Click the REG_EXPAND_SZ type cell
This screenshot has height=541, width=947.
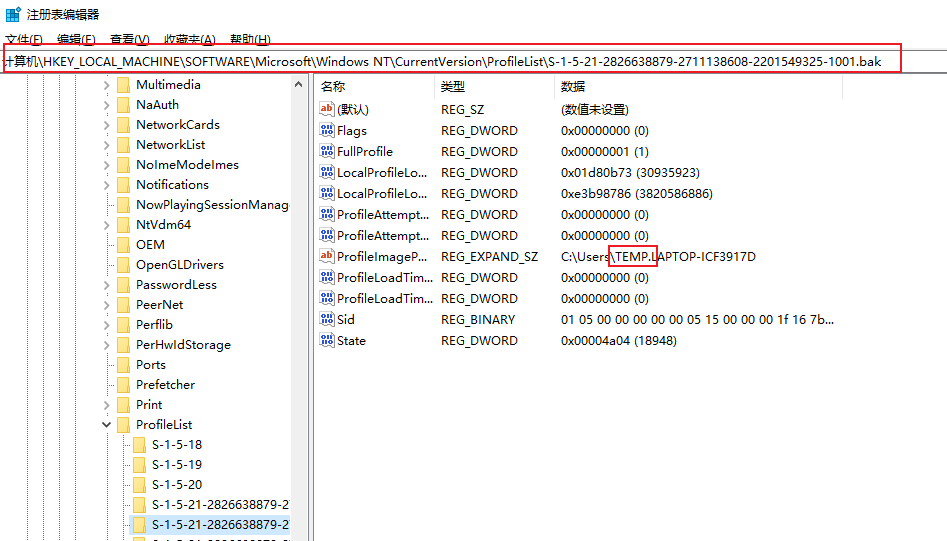[x=489, y=256]
